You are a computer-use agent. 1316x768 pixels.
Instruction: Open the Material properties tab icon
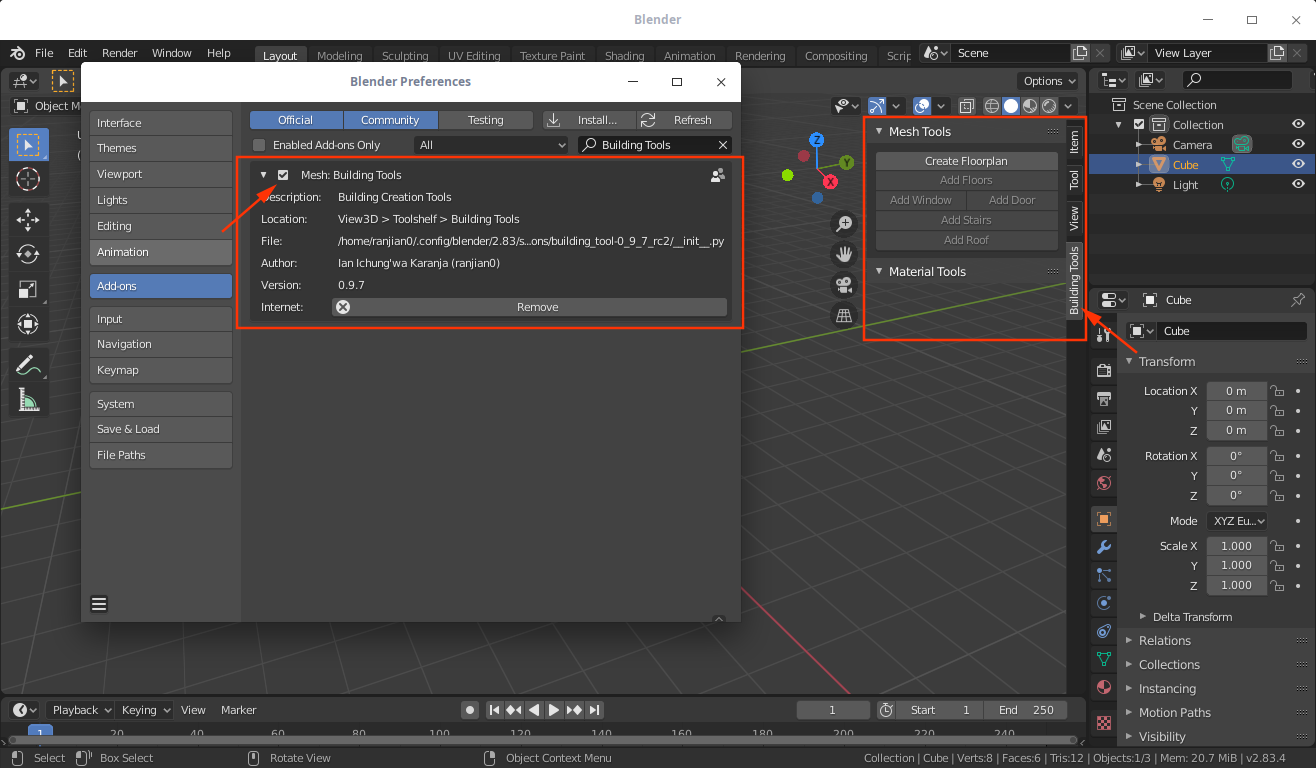(1104, 687)
